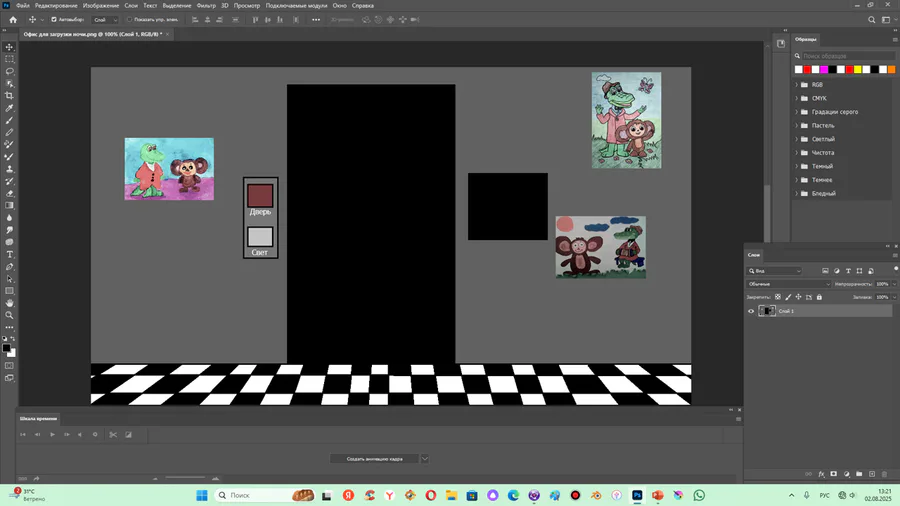Open the Файл menu

click(22, 5)
